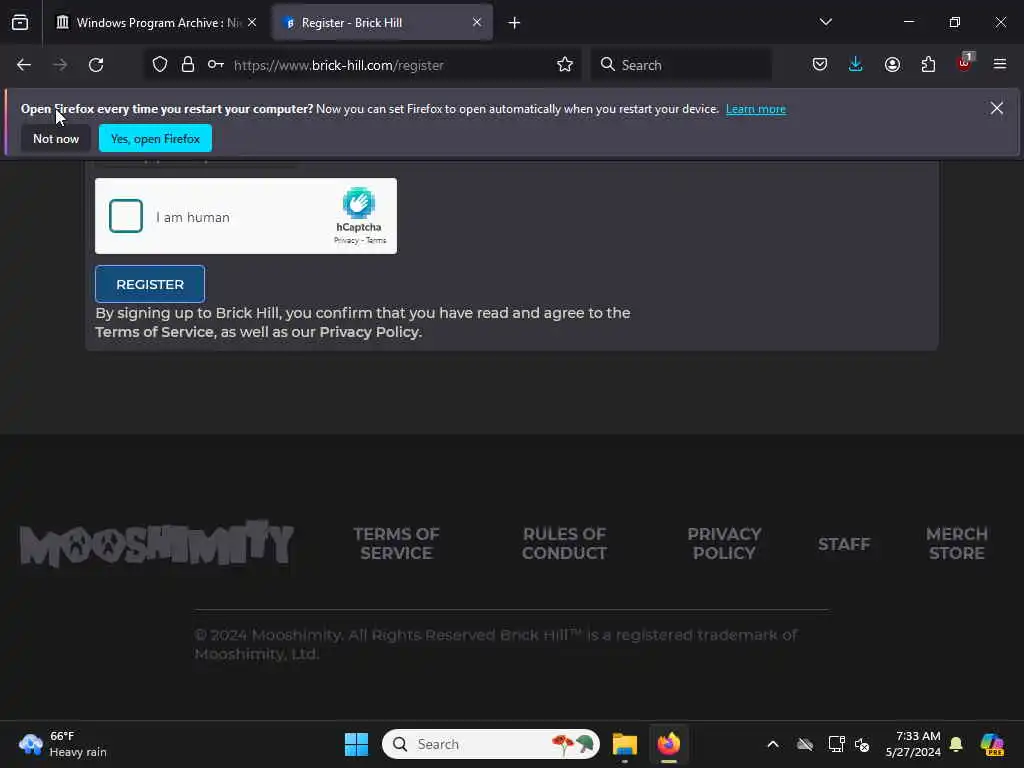Close the Windows Program Archive tab

tap(252, 22)
